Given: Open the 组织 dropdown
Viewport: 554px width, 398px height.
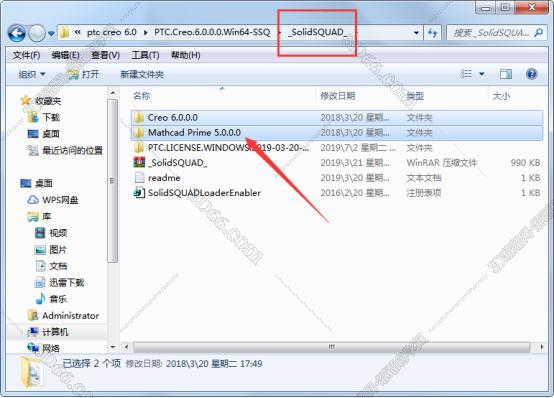Looking at the screenshot, I should pyautogui.click(x=32, y=74).
